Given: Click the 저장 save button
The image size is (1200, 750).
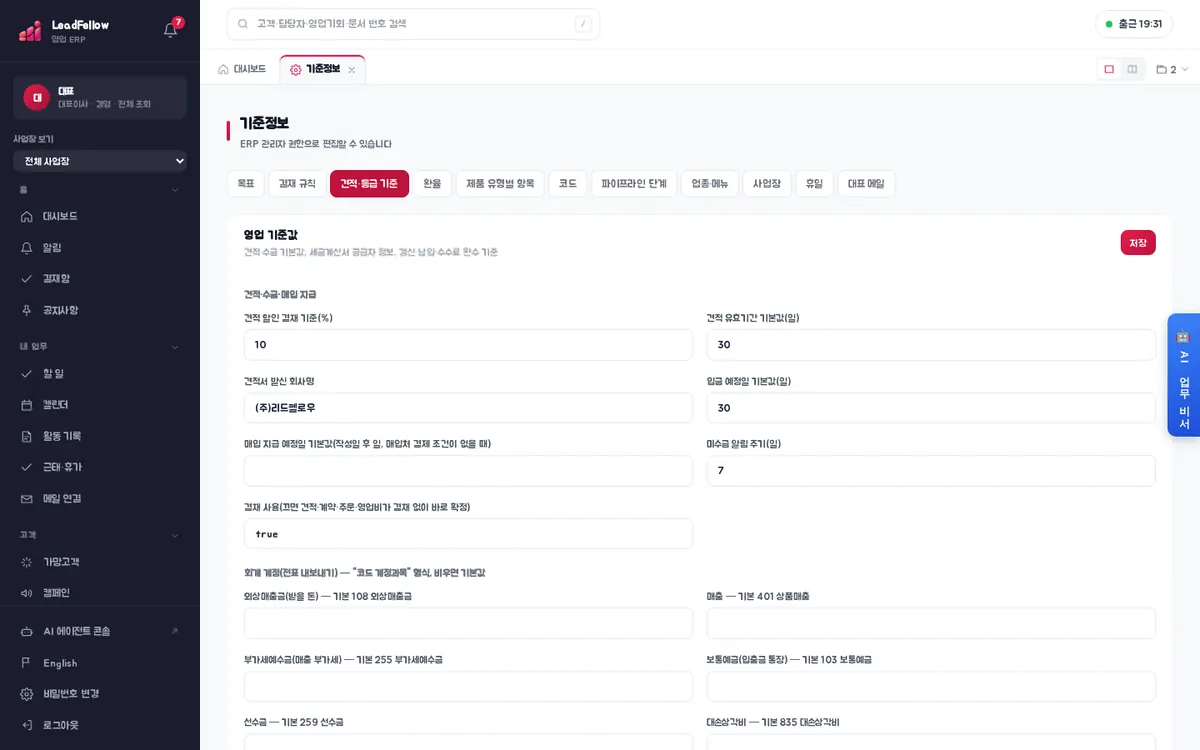Looking at the screenshot, I should 1138,243.
